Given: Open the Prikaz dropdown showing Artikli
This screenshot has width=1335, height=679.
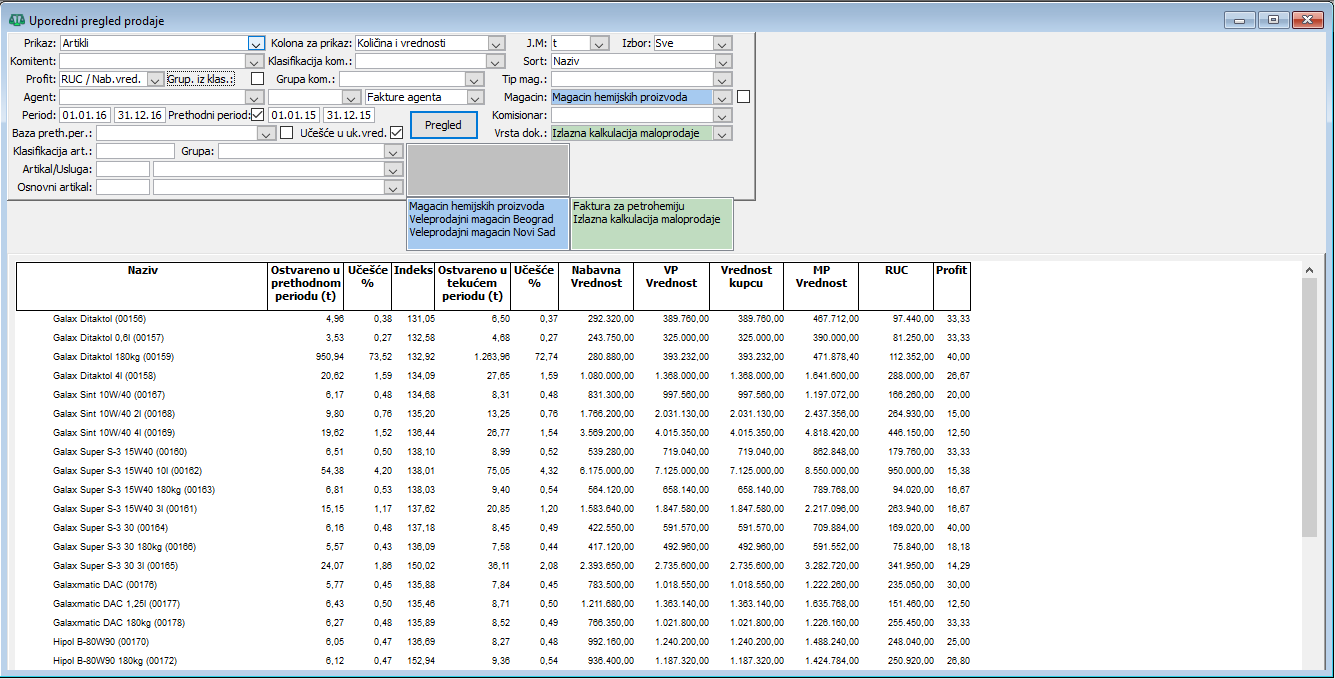Looking at the screenshot, I should tap(256, 44).
